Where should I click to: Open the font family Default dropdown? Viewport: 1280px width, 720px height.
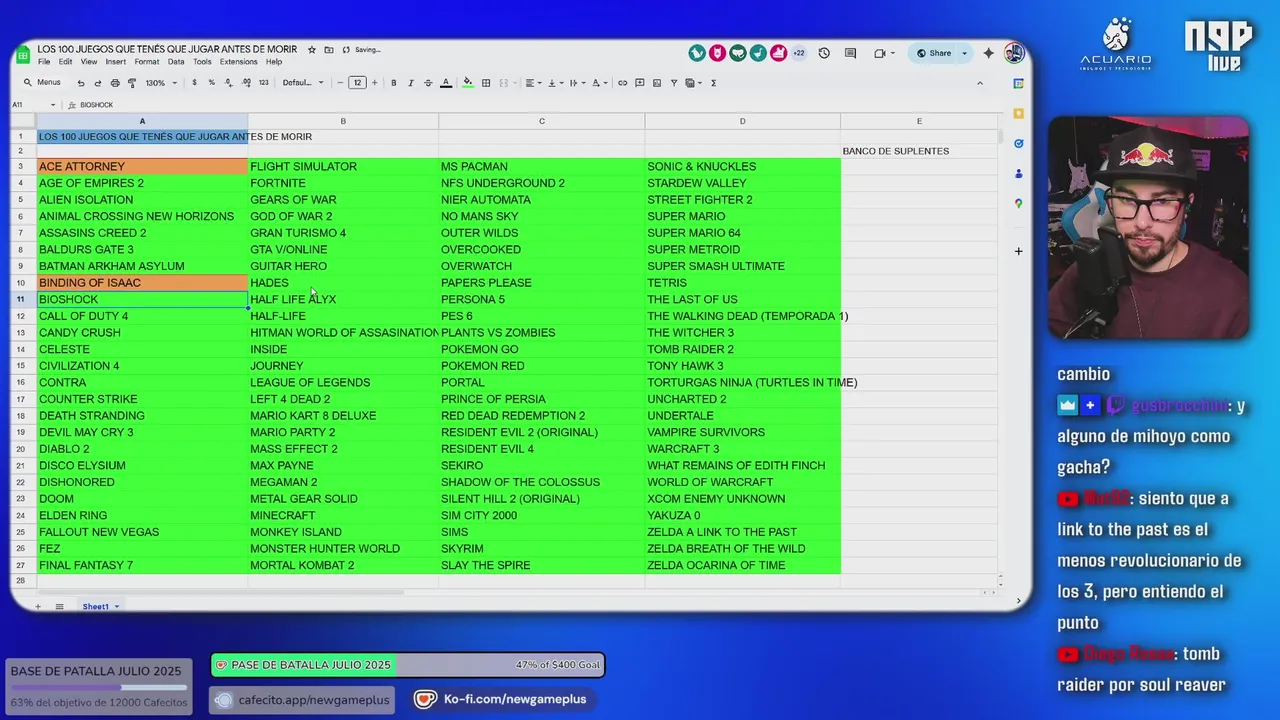(x=303, y=83)
